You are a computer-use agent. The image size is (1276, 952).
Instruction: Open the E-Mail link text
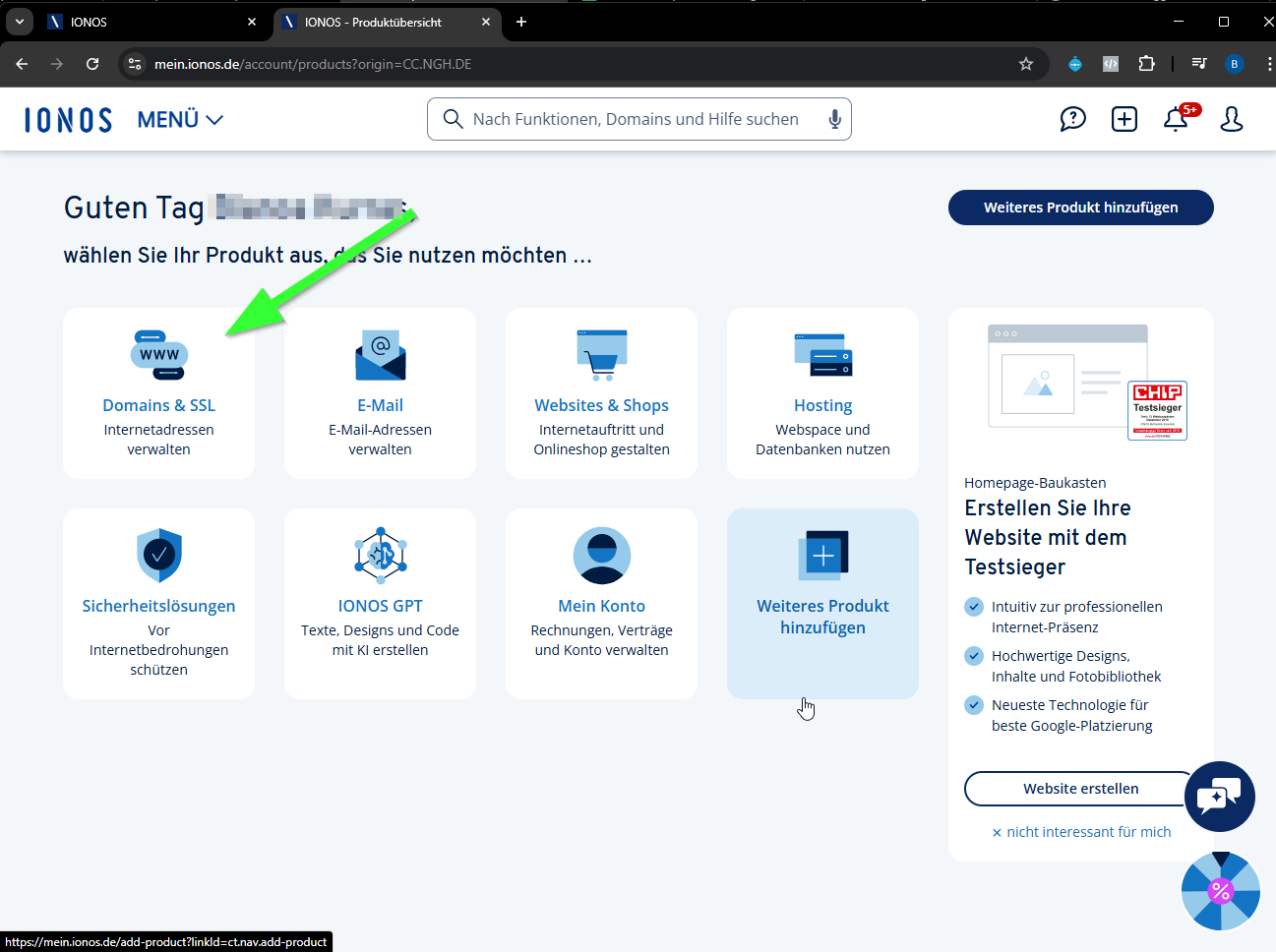(x=381, y=405)
